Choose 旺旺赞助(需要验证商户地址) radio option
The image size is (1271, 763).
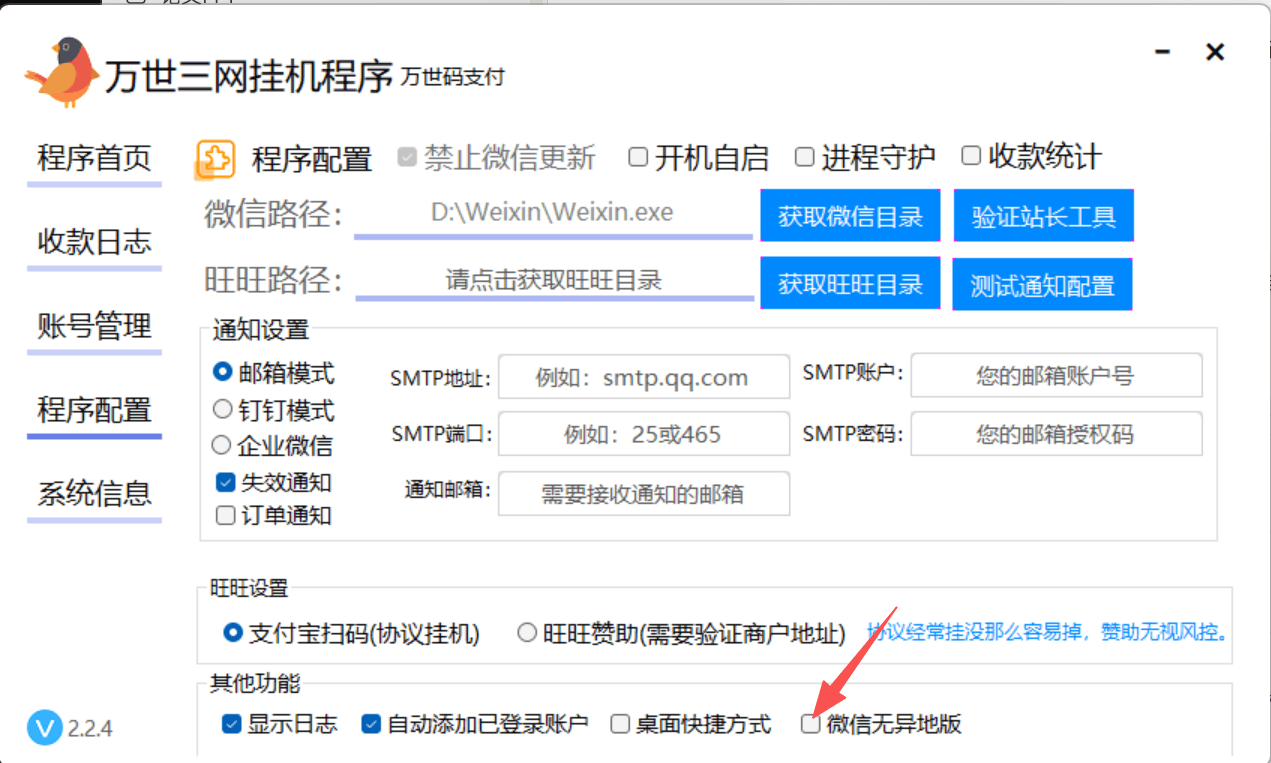pyautogui.click(x=527, y=633)
